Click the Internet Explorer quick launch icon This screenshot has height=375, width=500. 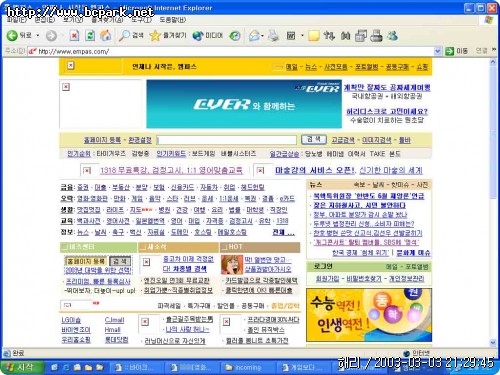(x=66, y=367)
